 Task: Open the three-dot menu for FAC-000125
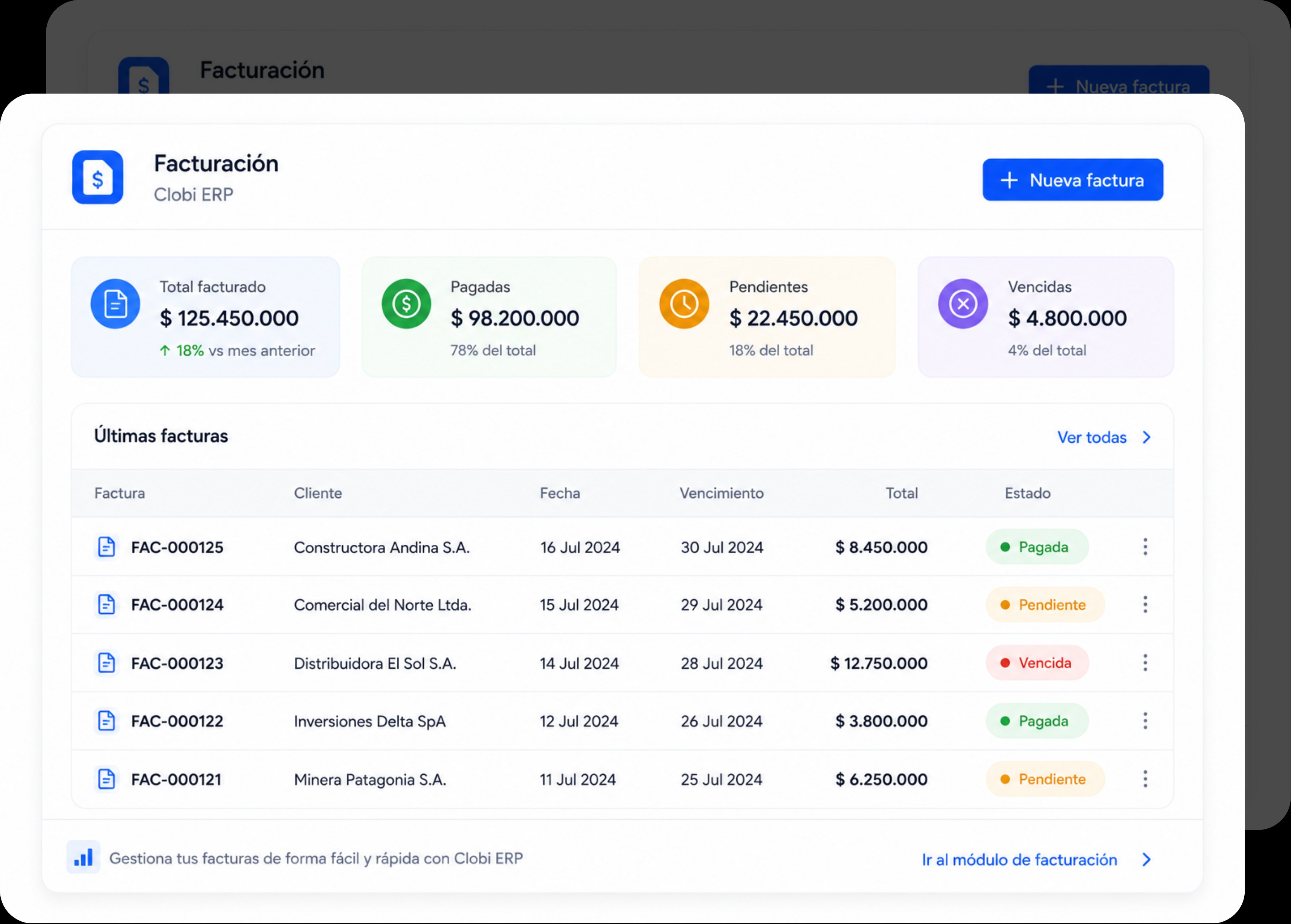1145,547
